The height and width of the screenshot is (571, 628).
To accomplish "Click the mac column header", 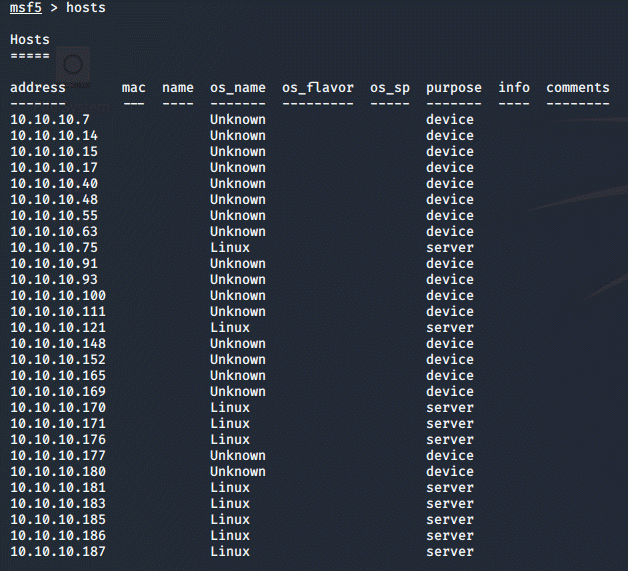I will [x=134, y=88].
